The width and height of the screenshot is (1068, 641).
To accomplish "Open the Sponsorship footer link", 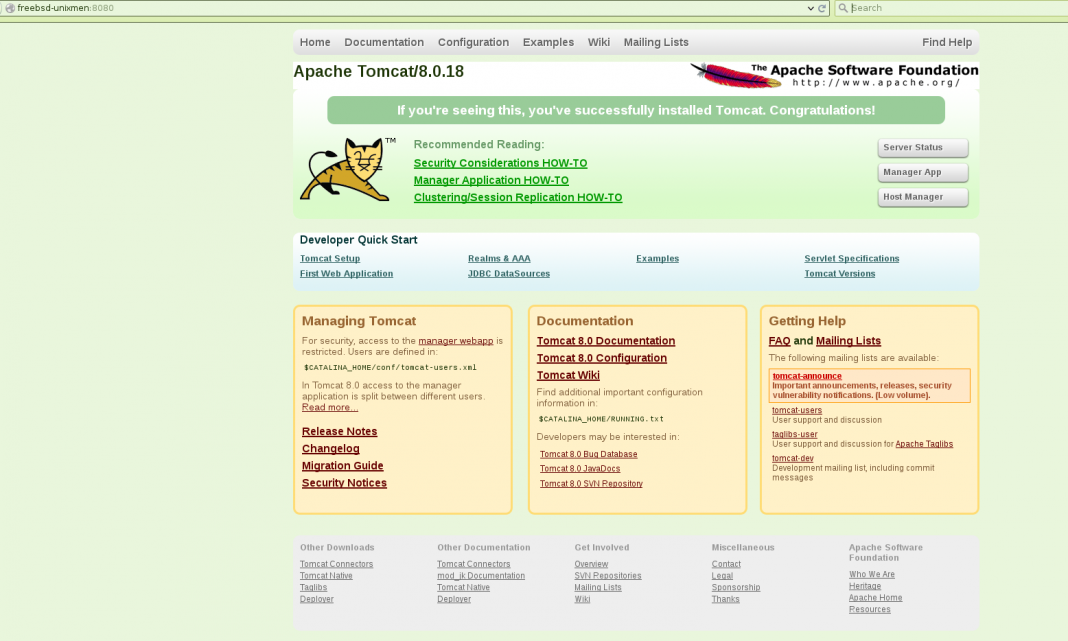I will coord(736,587).
